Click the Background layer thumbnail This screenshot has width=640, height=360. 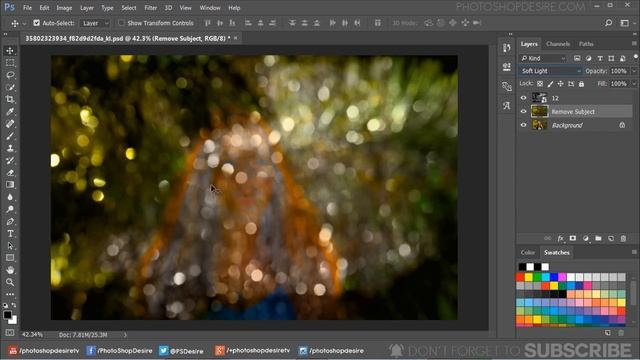point(539,125)
